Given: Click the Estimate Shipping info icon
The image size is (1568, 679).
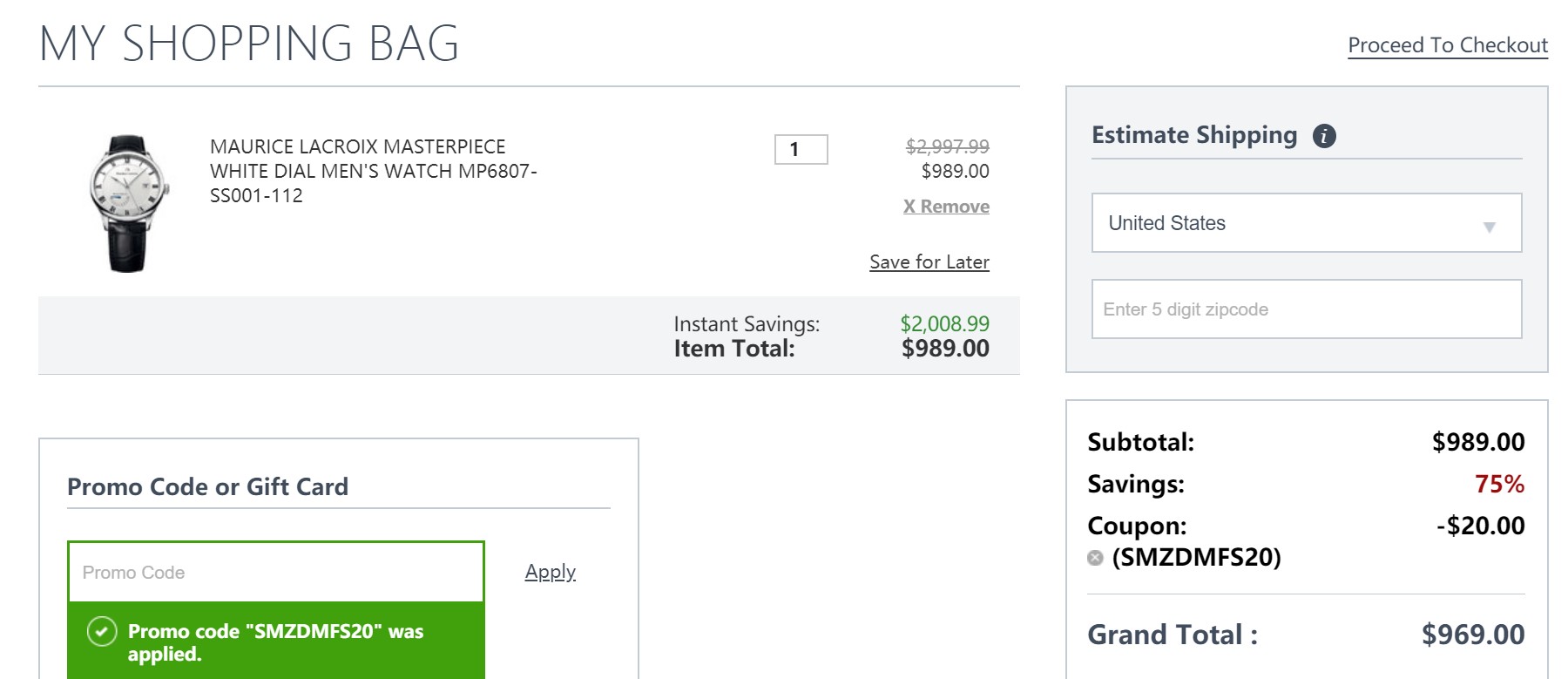Looking at the screenshot, I should click(1324, 136).
